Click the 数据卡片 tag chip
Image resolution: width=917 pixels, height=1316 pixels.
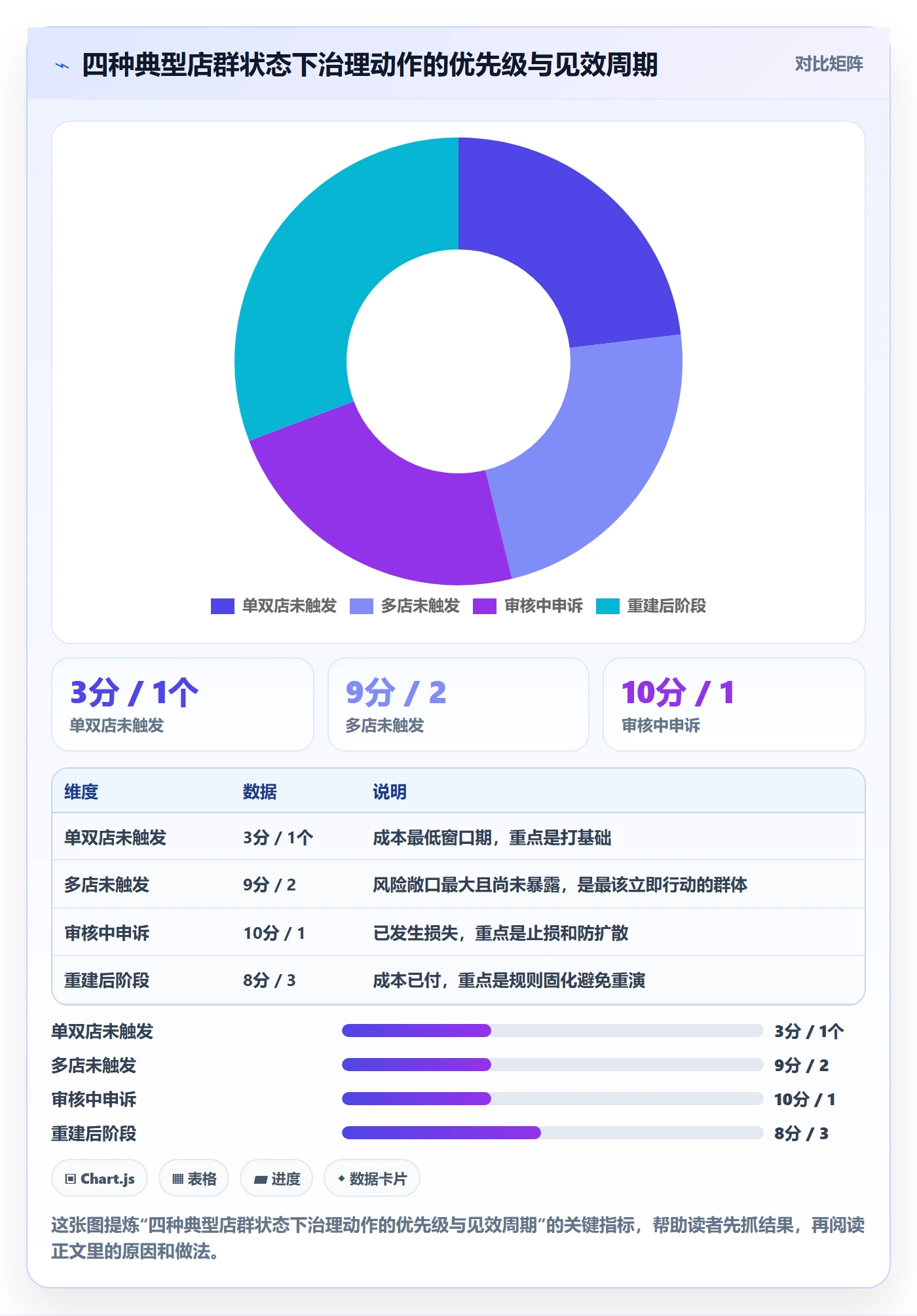372,1179
